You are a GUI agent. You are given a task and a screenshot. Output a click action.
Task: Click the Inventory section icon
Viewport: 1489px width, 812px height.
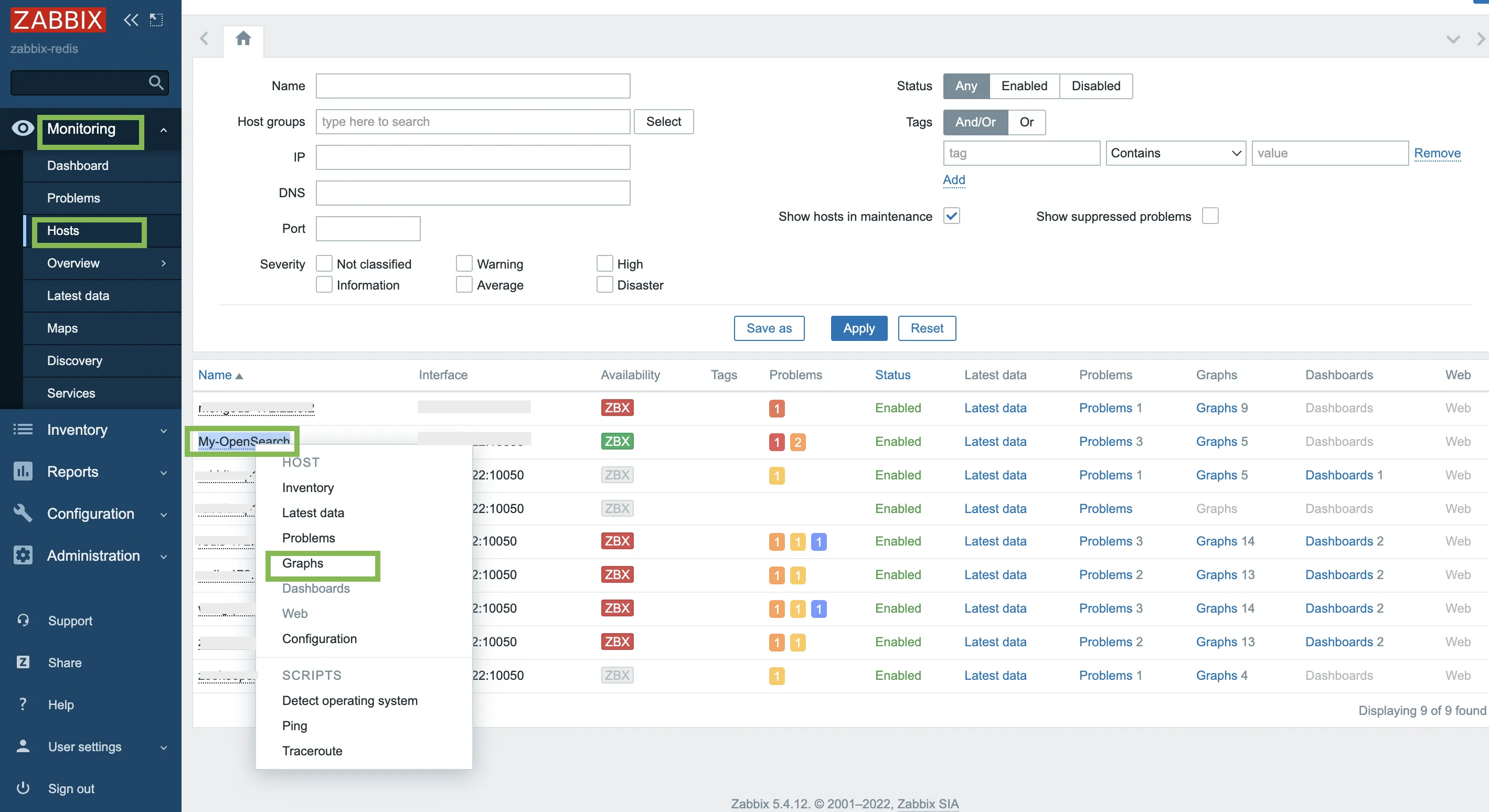click(x=21, y=428)
